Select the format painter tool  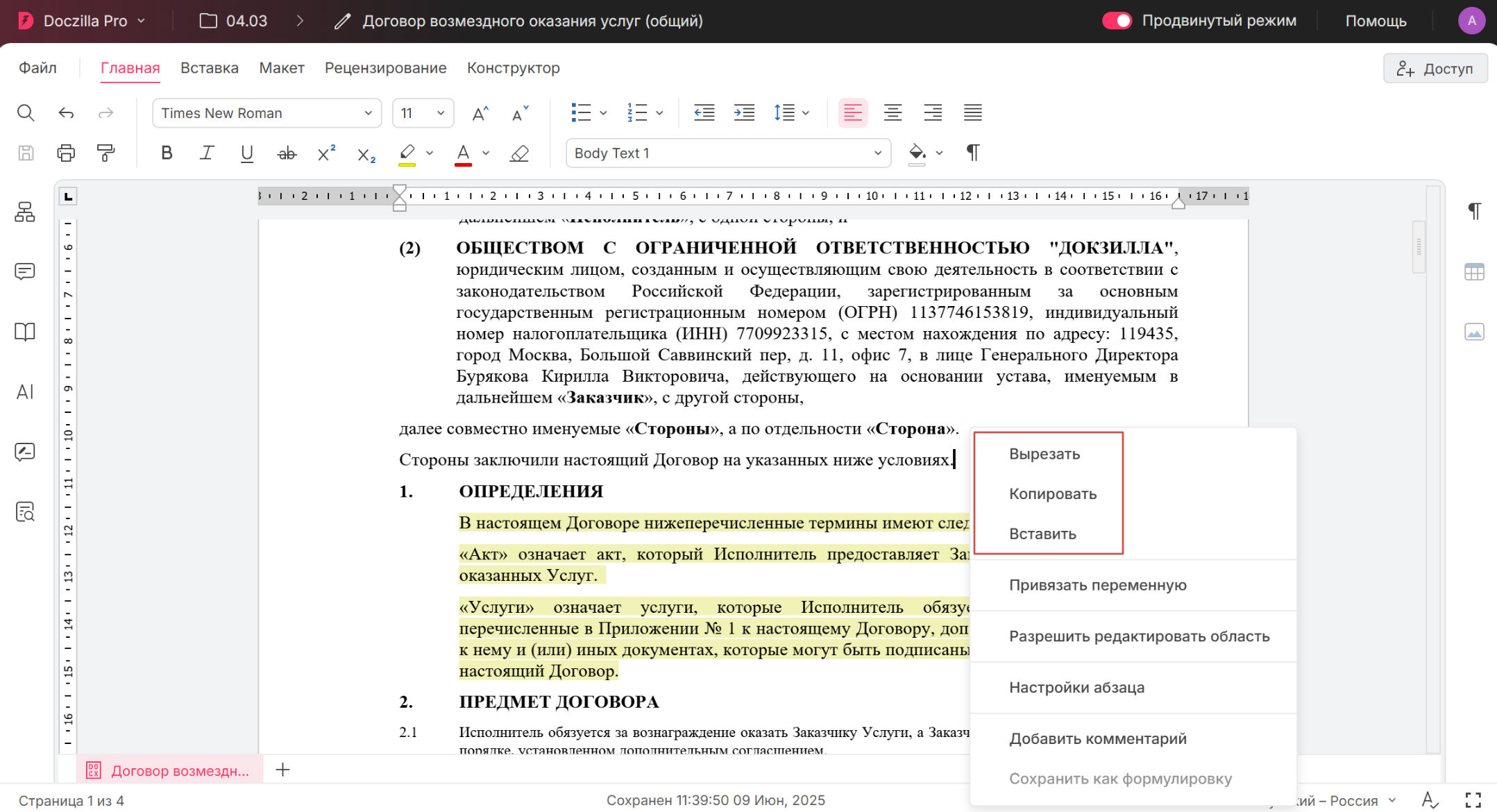pyautogui.click(x=106, y=153)
